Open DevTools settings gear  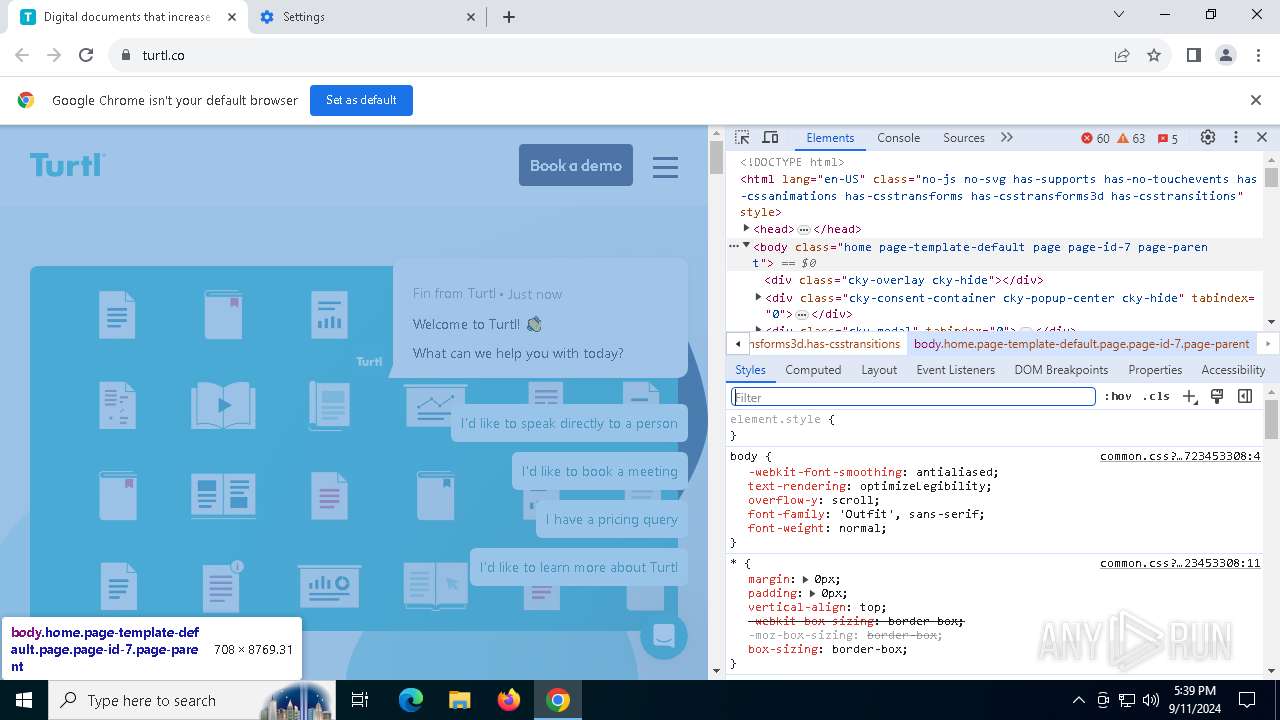point(1208,138)
